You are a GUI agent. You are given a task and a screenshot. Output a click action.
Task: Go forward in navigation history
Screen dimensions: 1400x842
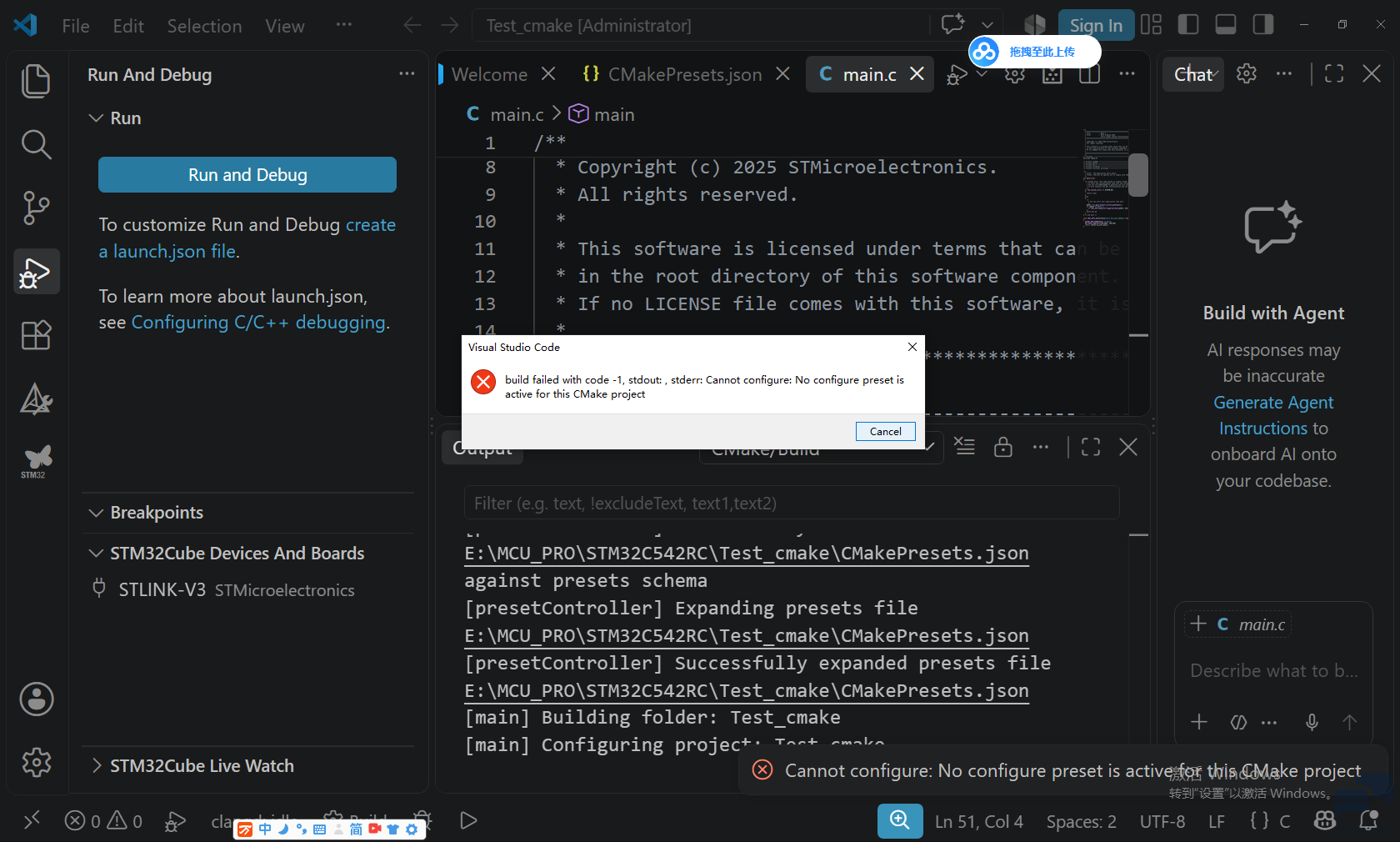click(x=450, y=25)
